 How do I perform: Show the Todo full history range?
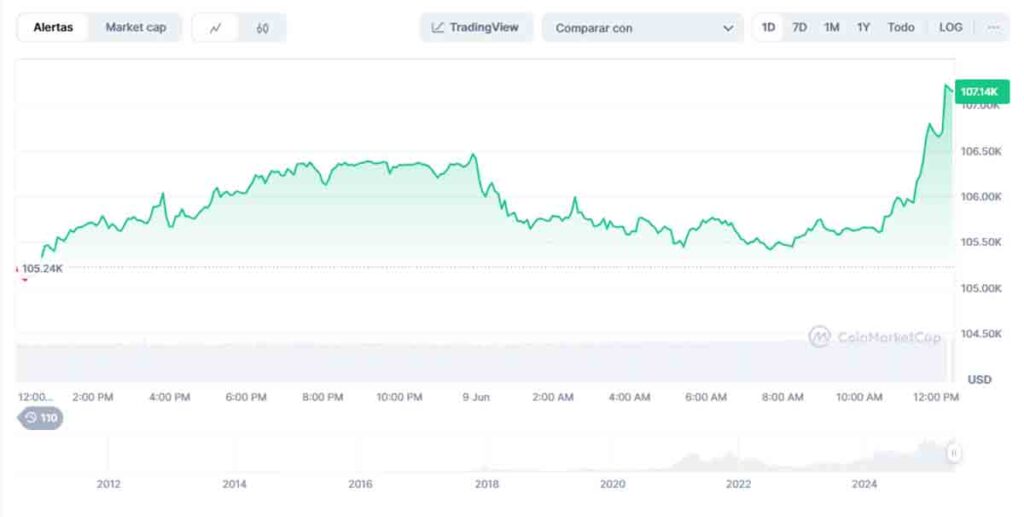click(901, 28)
